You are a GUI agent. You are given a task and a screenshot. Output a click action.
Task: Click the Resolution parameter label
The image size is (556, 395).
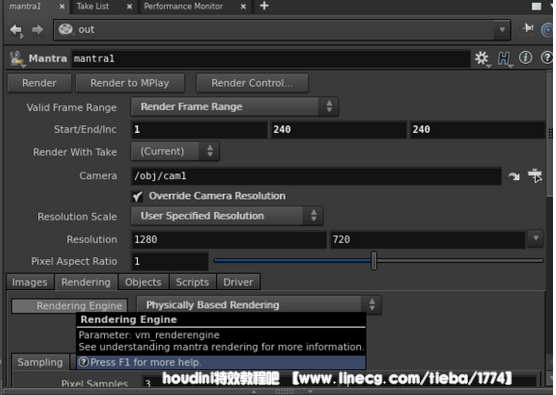tap(92, 240)
